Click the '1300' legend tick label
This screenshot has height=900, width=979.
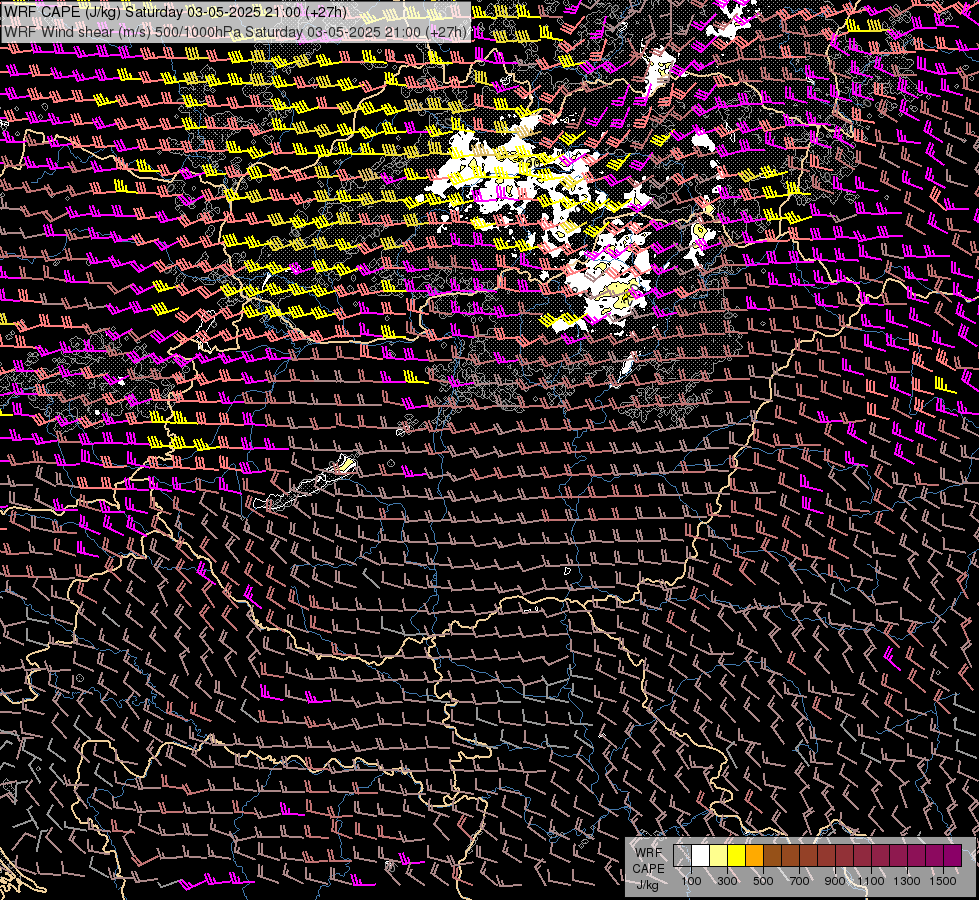907,881
